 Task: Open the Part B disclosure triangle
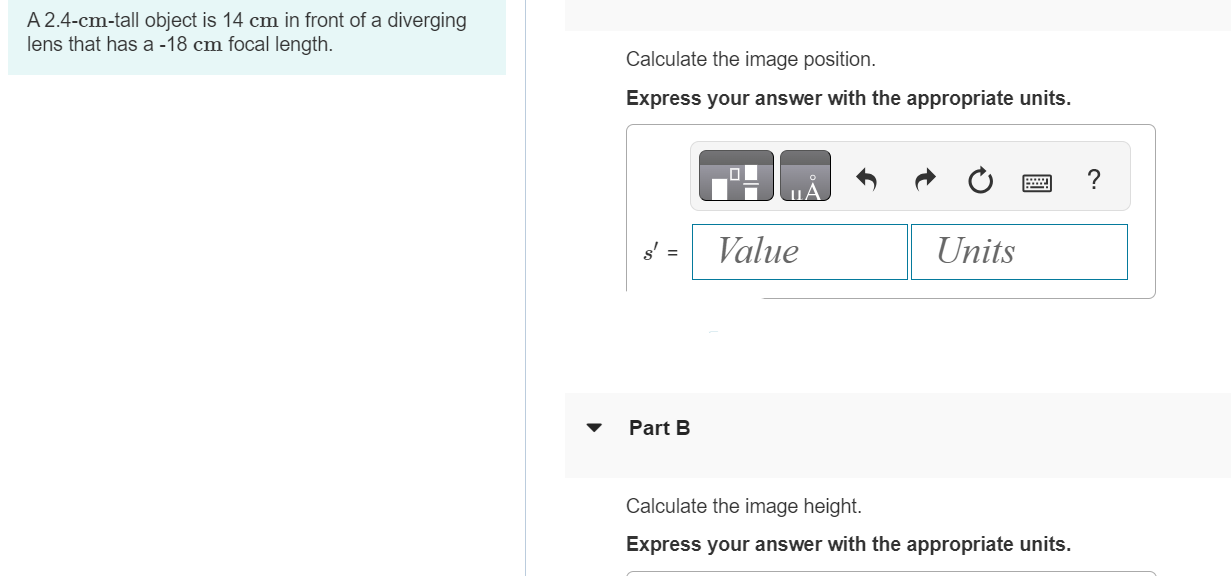click(x=595, y=427)
